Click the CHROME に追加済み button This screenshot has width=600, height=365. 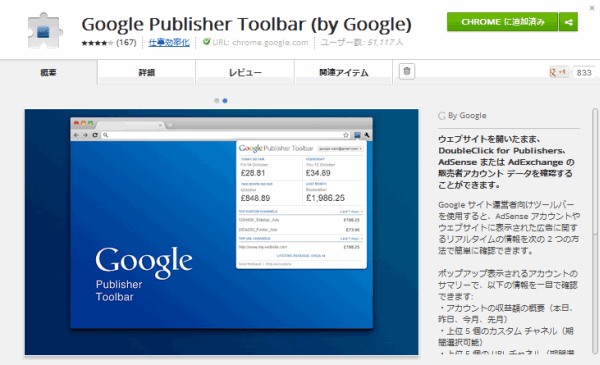click(502, 22)
